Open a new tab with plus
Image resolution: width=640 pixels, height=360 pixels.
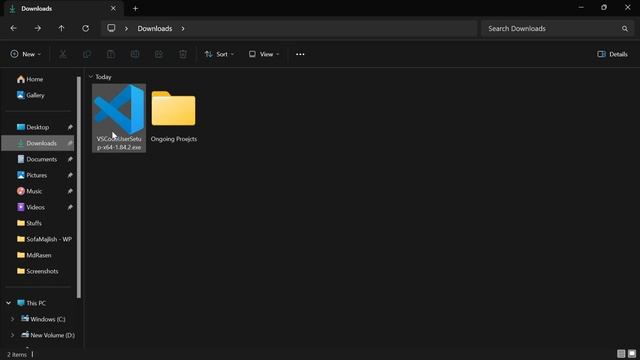tap(135, 8)
